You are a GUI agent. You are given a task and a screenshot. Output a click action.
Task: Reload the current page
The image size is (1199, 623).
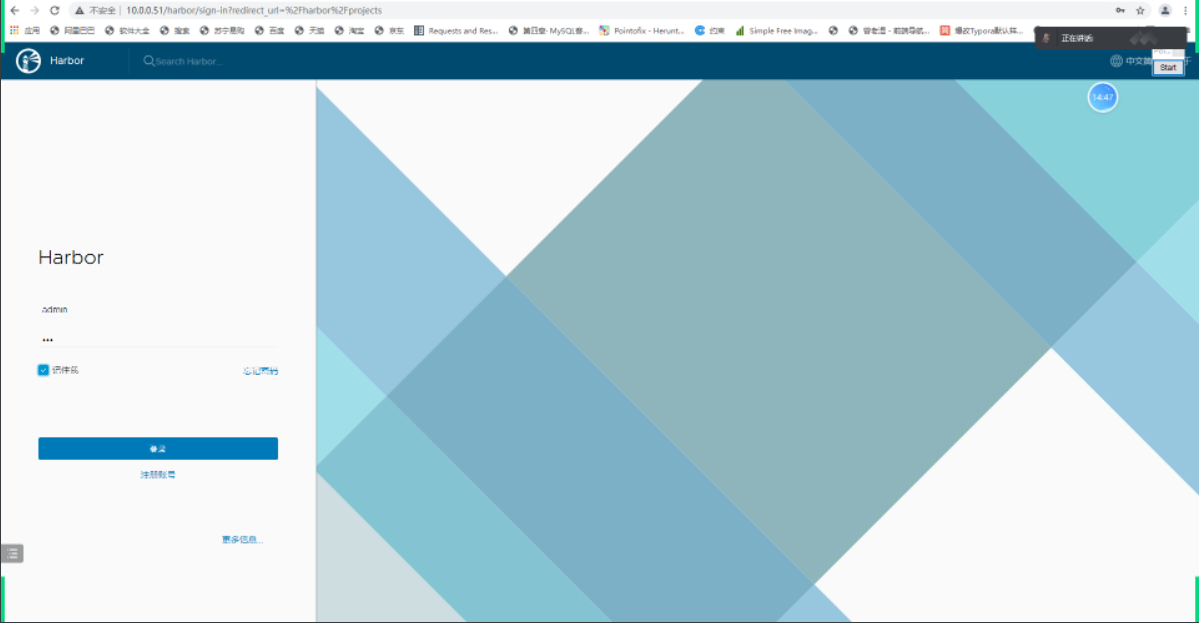(54, 11)
